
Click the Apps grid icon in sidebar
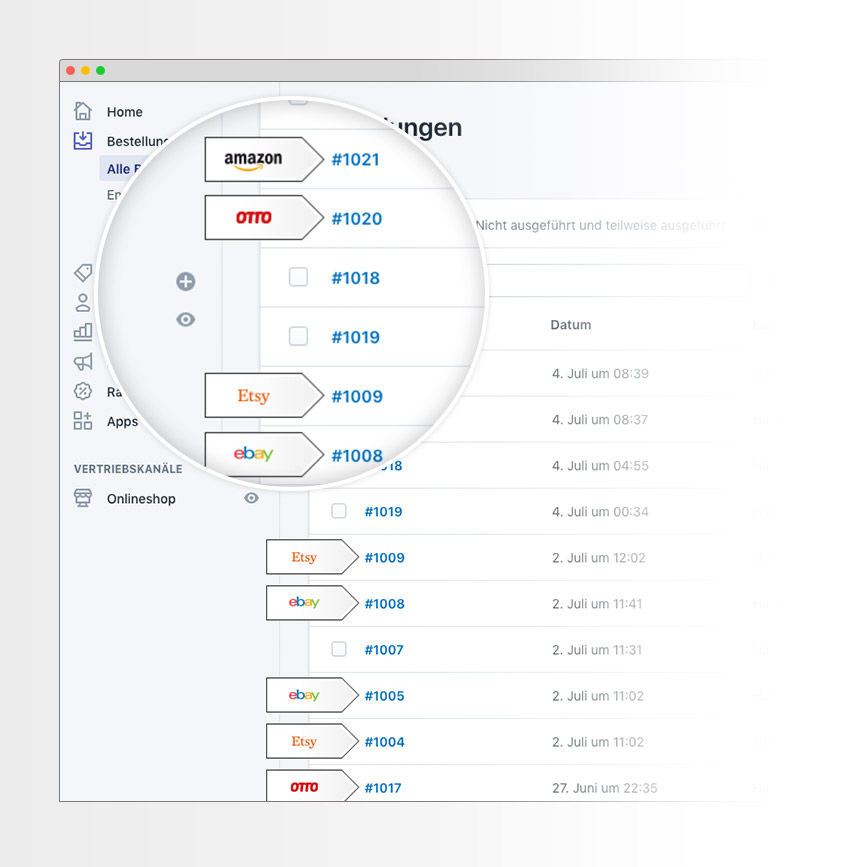coord(83,421)
